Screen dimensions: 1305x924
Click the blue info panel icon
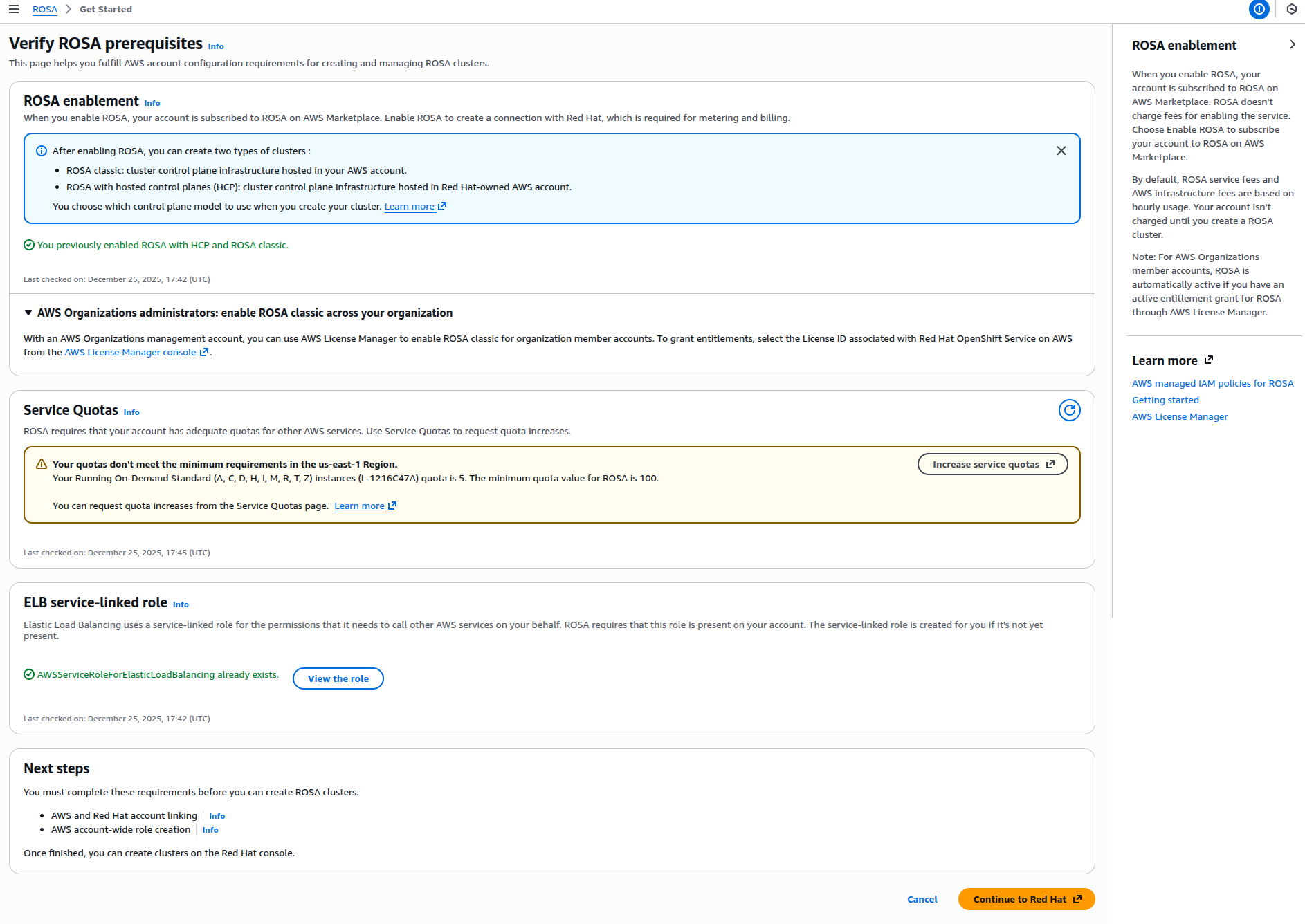(x=1259, y=9)
